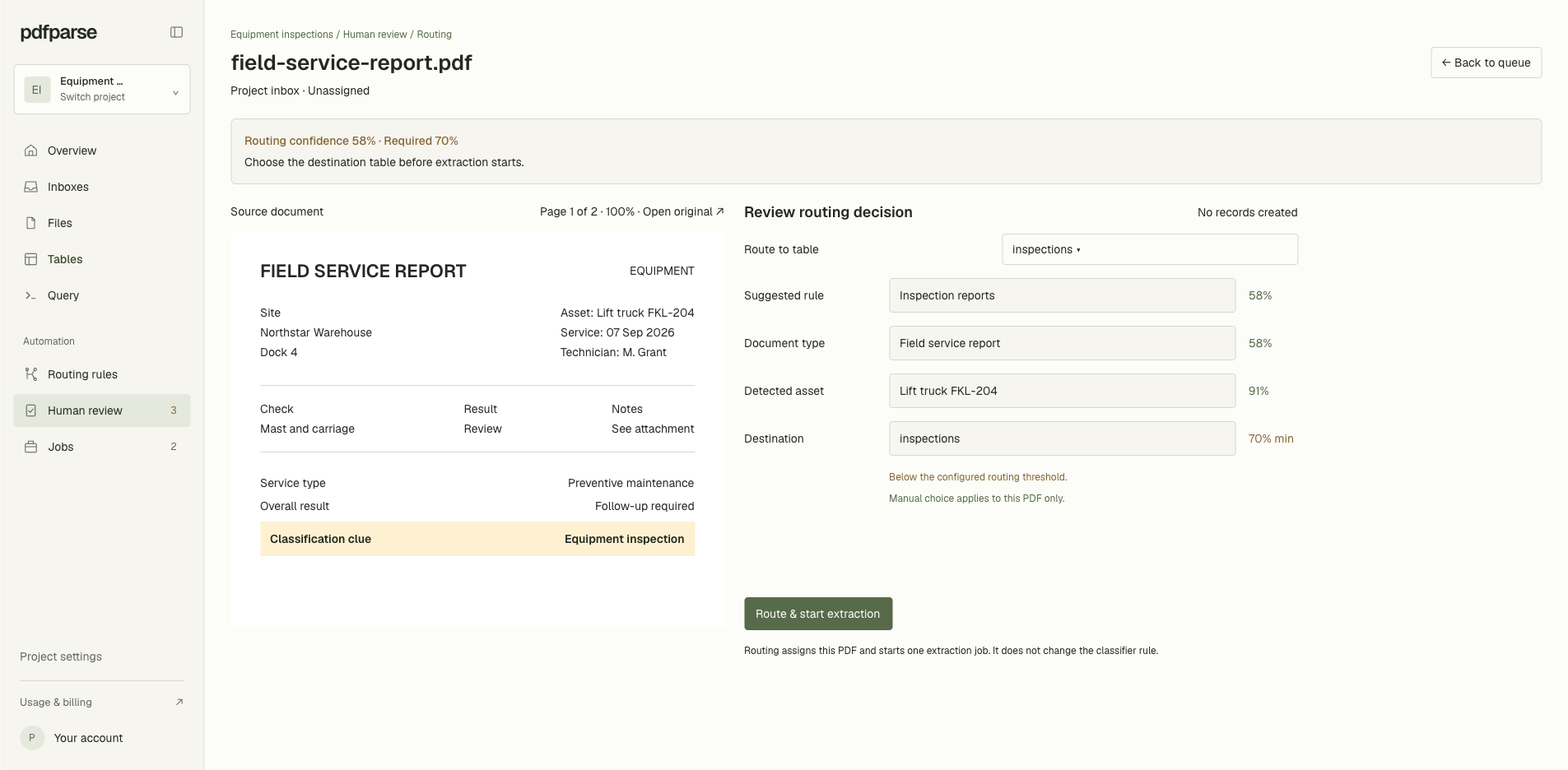Screen dimensions: 1568x770
Task: Click Human review breadcrumb
Action: point(375,35)
